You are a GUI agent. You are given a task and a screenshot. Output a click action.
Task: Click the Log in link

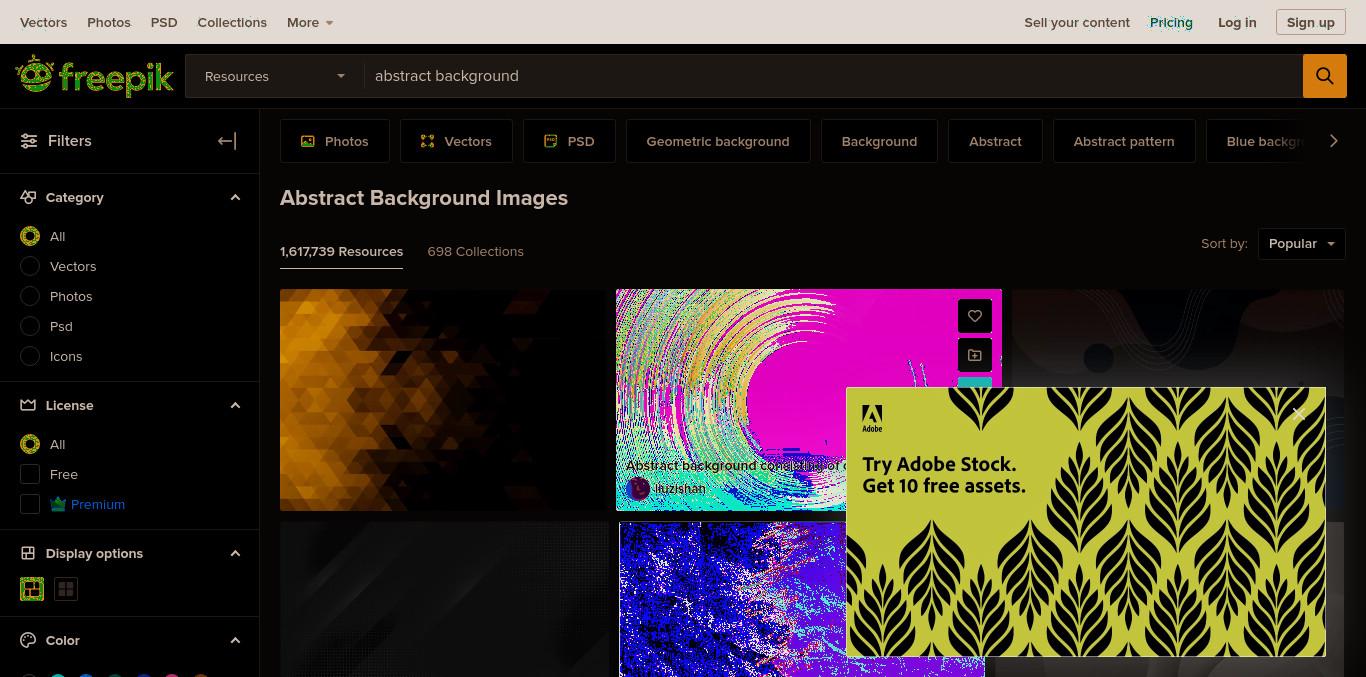pos(1237,22)
